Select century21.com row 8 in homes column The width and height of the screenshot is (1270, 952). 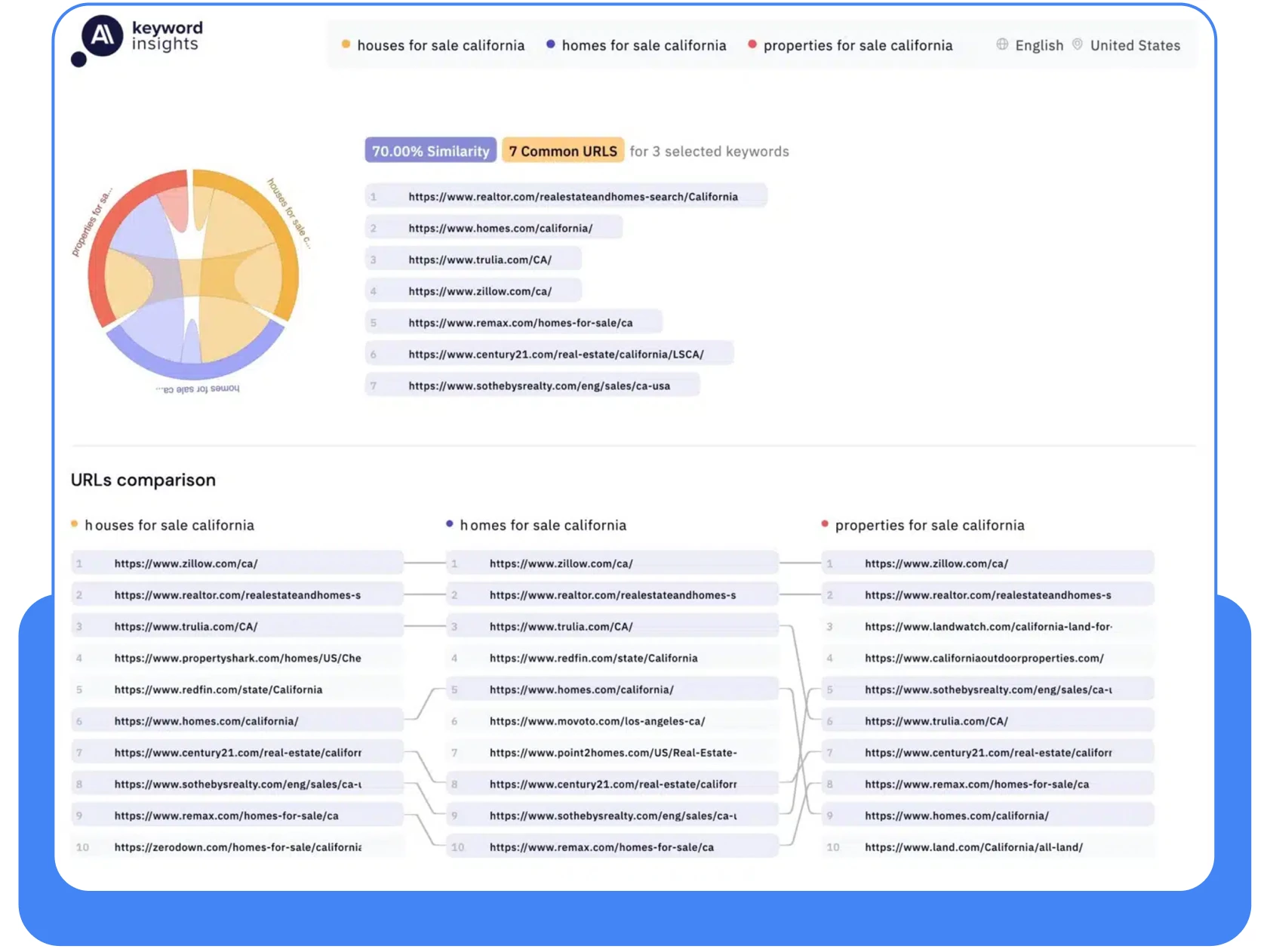click(612, 785)
